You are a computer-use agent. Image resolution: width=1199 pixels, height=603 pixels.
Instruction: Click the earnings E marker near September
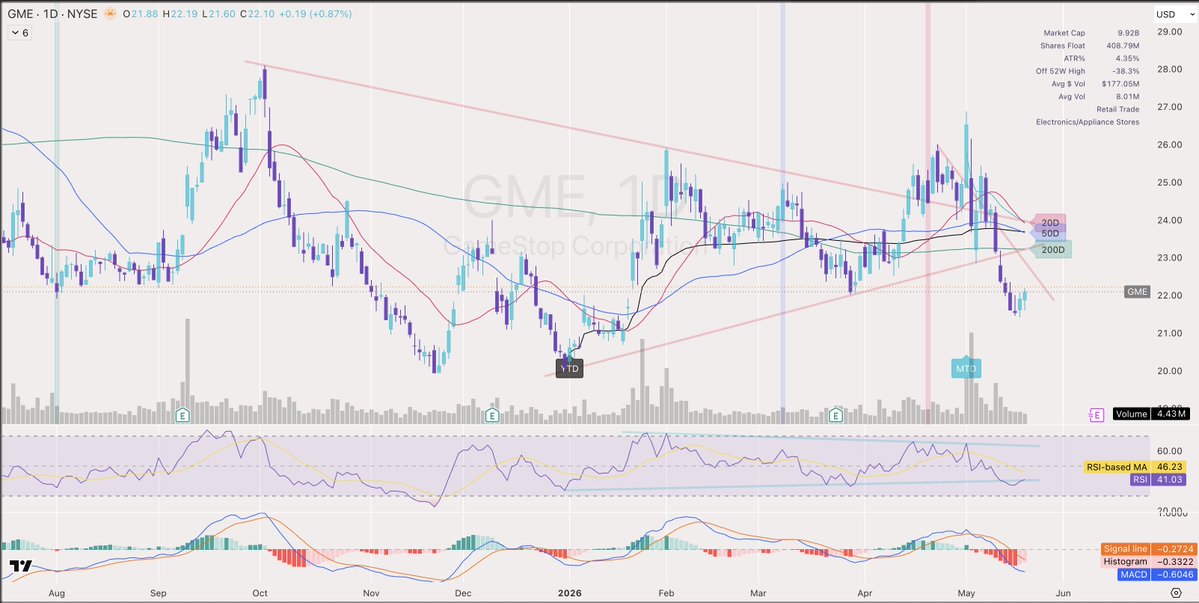click(183, 415)
